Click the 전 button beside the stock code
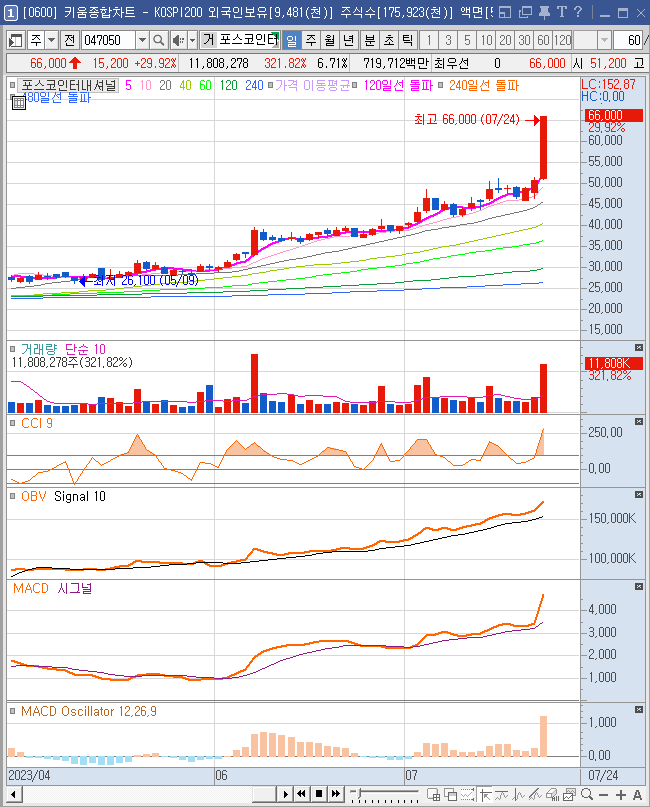Image resolution: width=650 pixels, height=807 pixels. pos(70,40)
